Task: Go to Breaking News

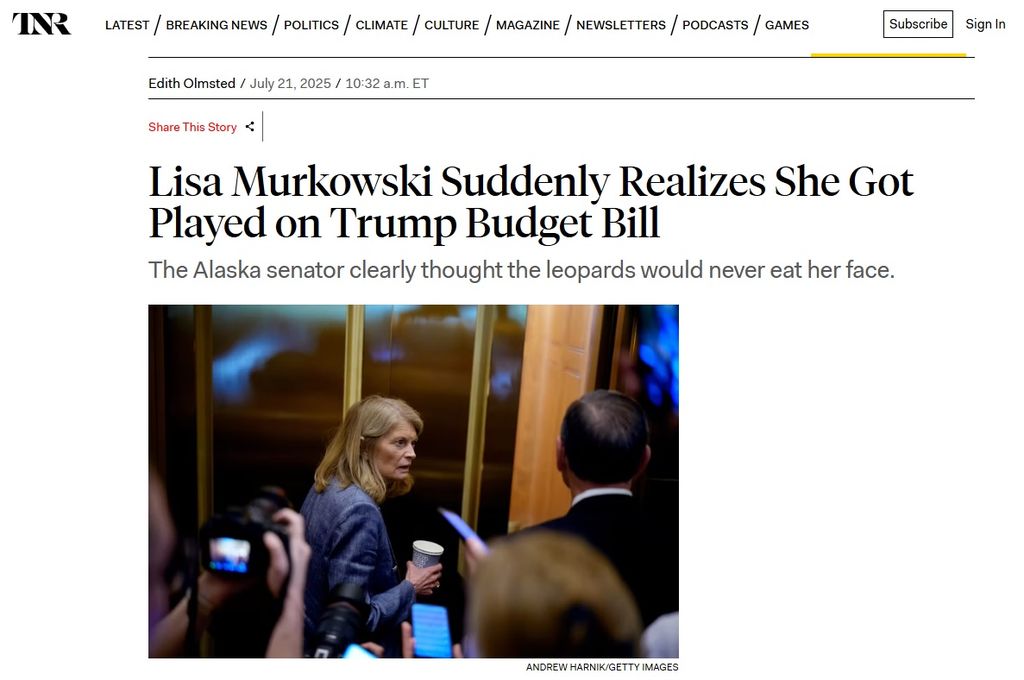Action: (216, 25)
